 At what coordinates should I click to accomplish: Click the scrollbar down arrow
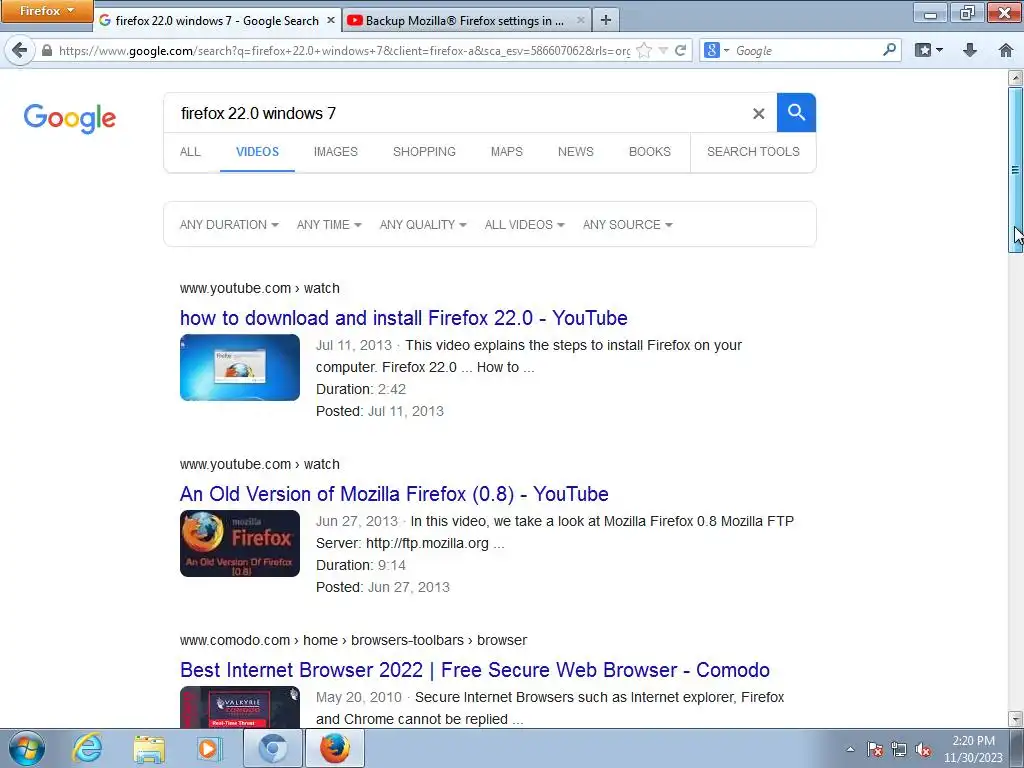[x=1016, y=719]
